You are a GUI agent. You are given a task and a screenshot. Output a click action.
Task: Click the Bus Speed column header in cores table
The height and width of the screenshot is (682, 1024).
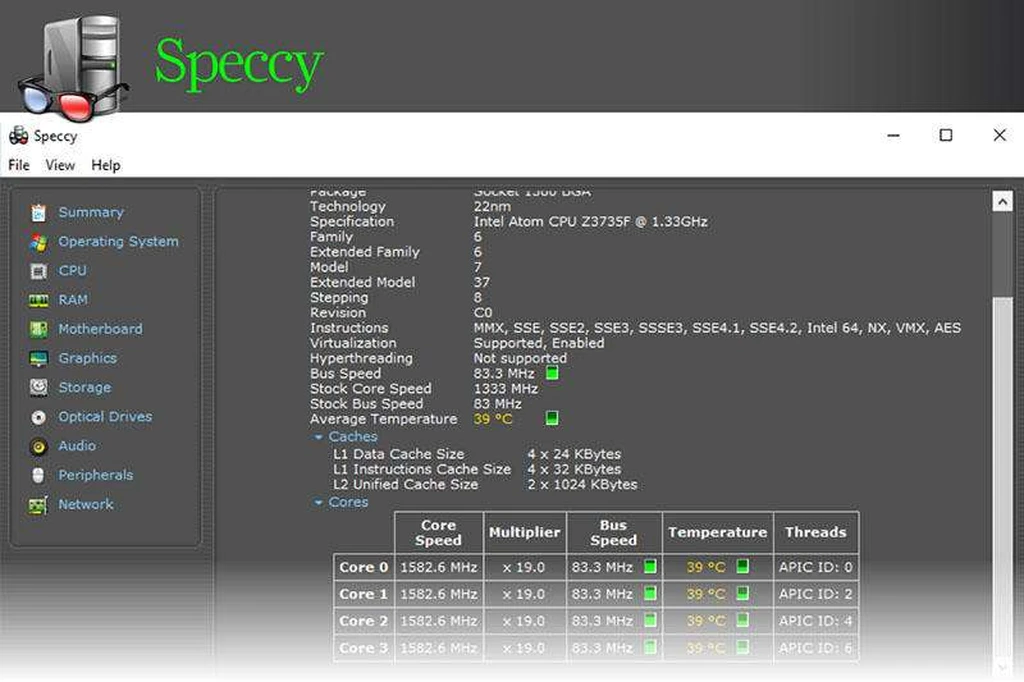(x=614, y=532)
